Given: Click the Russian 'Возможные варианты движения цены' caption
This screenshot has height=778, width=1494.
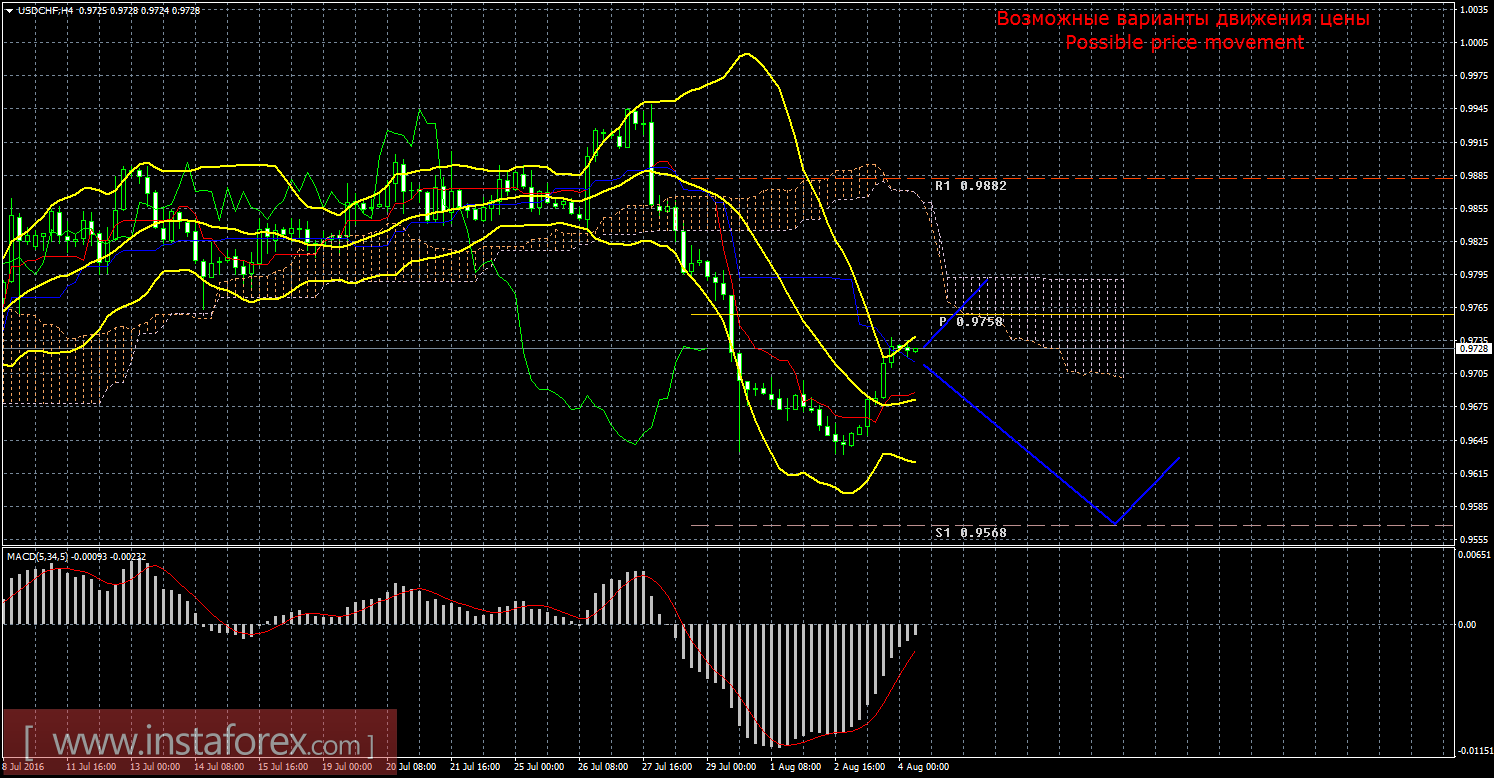Looking at the screenshot, I should pos(1183,19).
